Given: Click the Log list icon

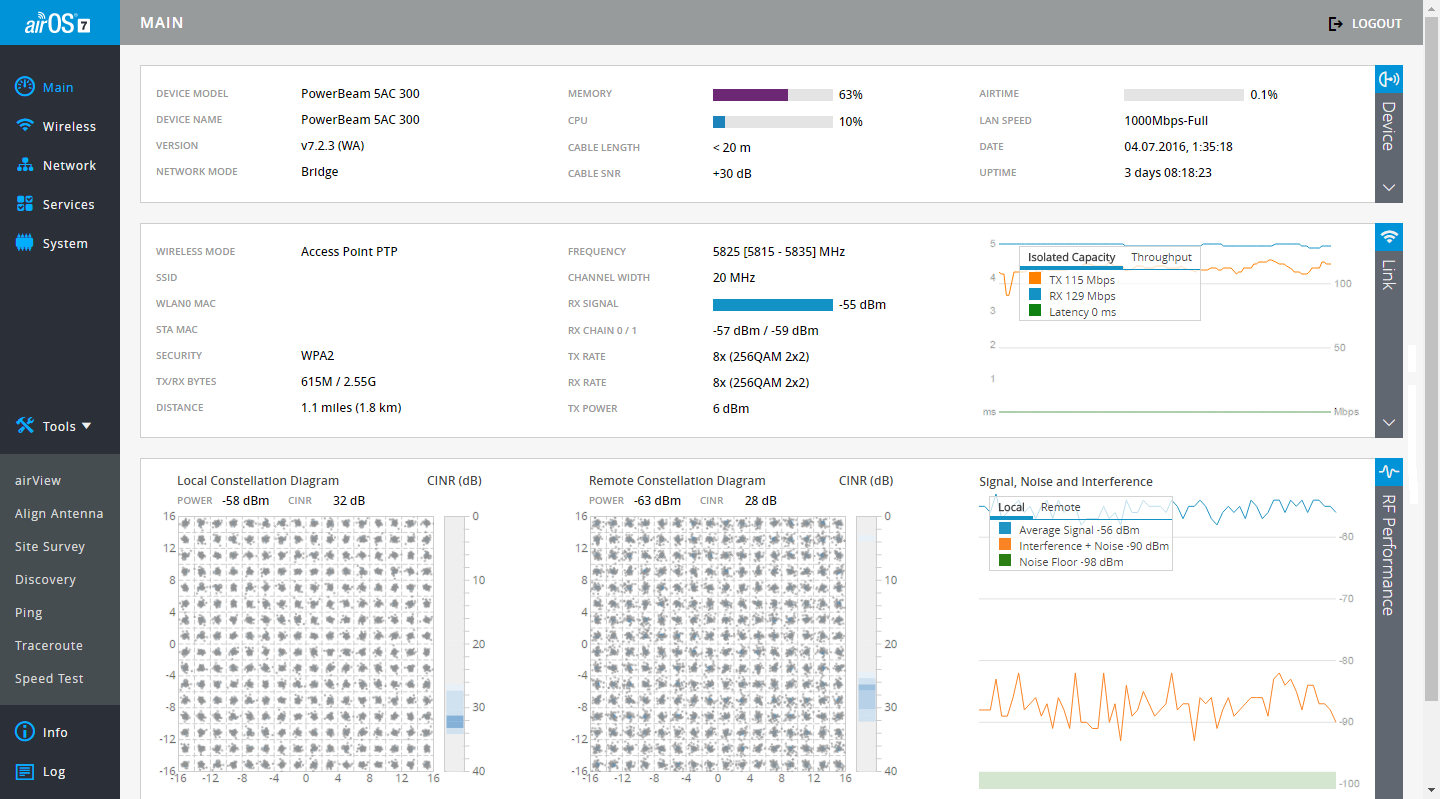Looking at the screenshot, I should [x=25, y=771].
